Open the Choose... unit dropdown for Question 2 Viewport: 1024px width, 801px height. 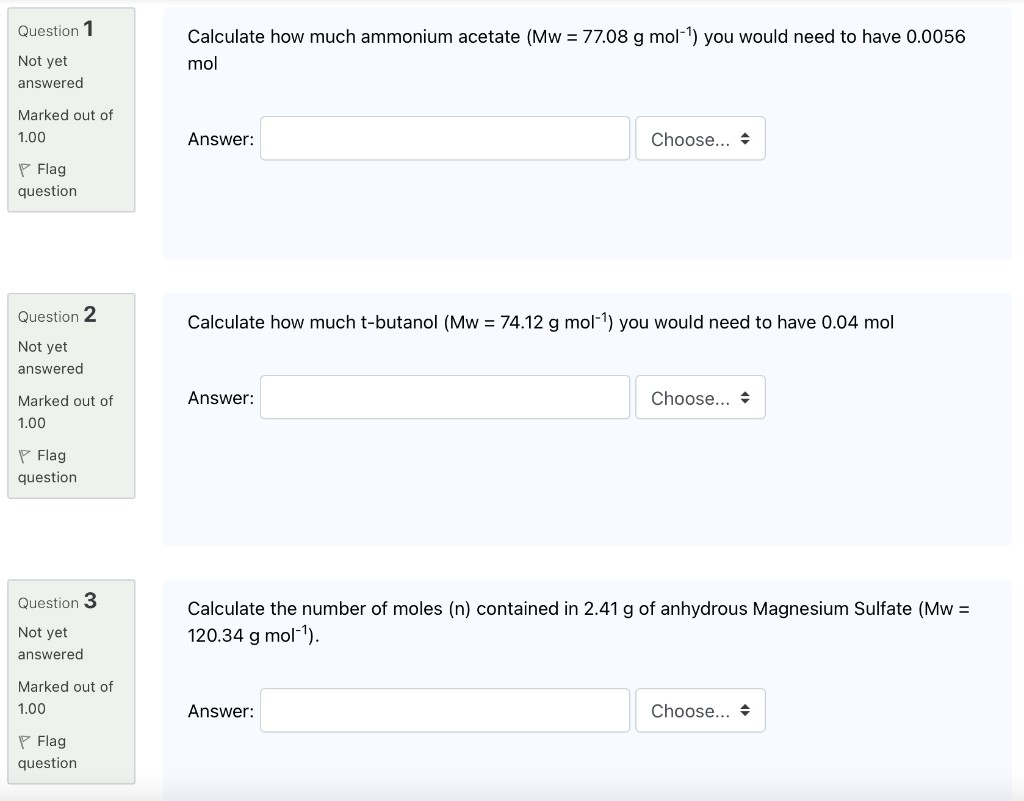tap(700, 397)
